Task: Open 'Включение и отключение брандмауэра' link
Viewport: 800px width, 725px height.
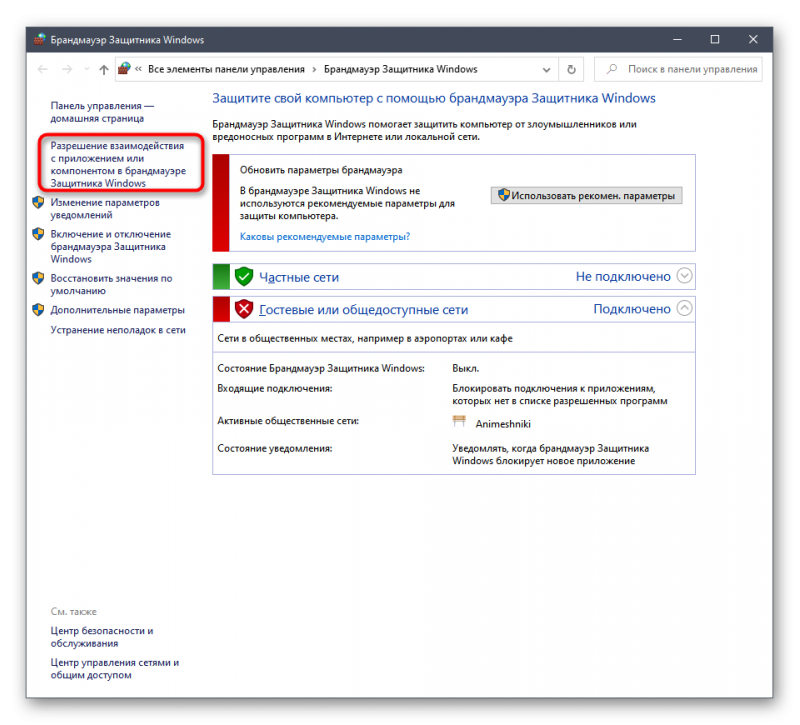Action: (x=110, y=246)
